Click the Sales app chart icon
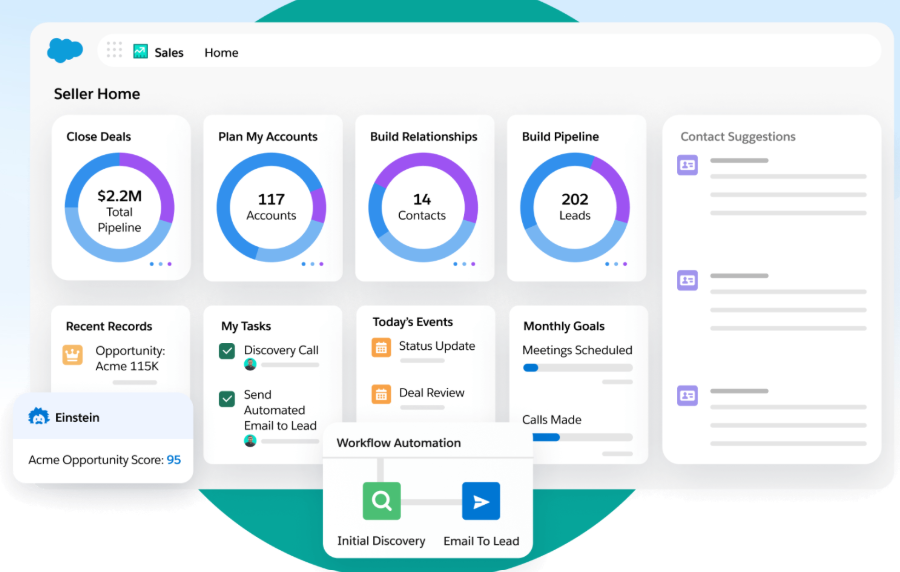900x572 pixels. click(141, 52)
